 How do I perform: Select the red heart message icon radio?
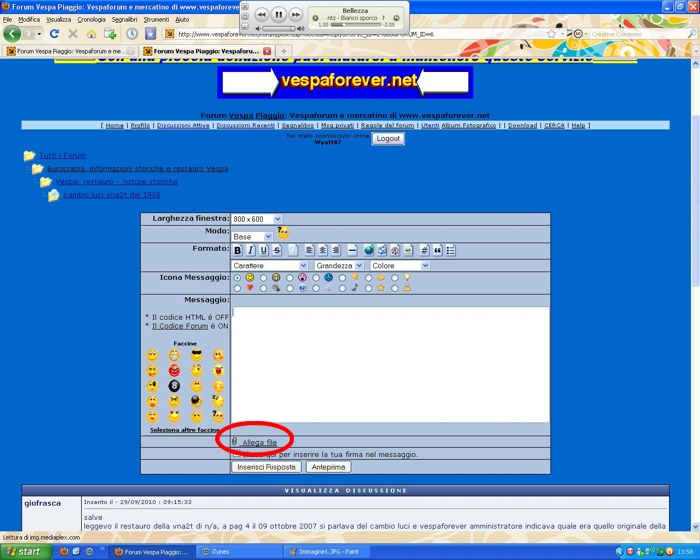[237, 288]
